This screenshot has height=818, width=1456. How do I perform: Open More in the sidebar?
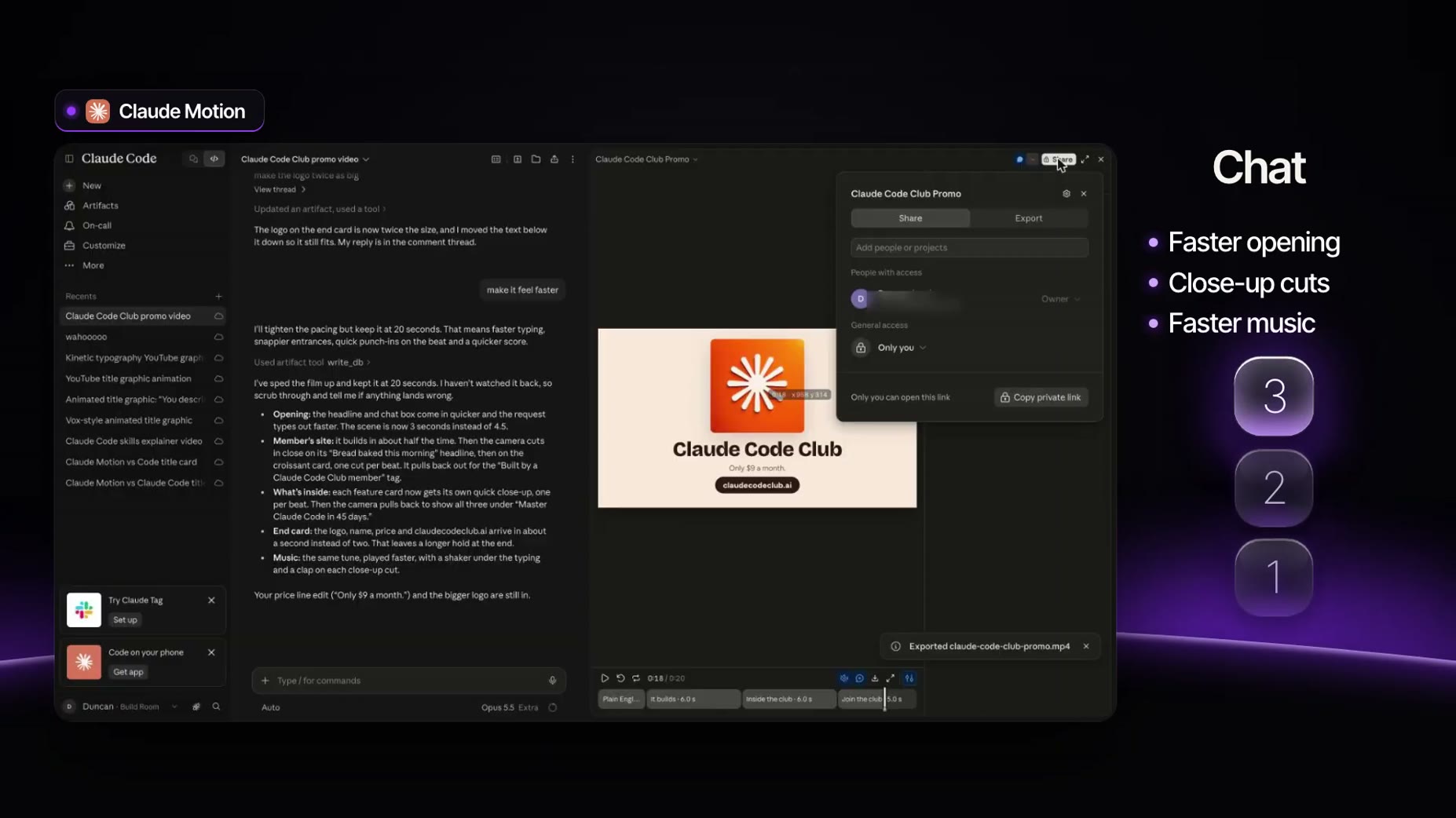pos(93,265)
